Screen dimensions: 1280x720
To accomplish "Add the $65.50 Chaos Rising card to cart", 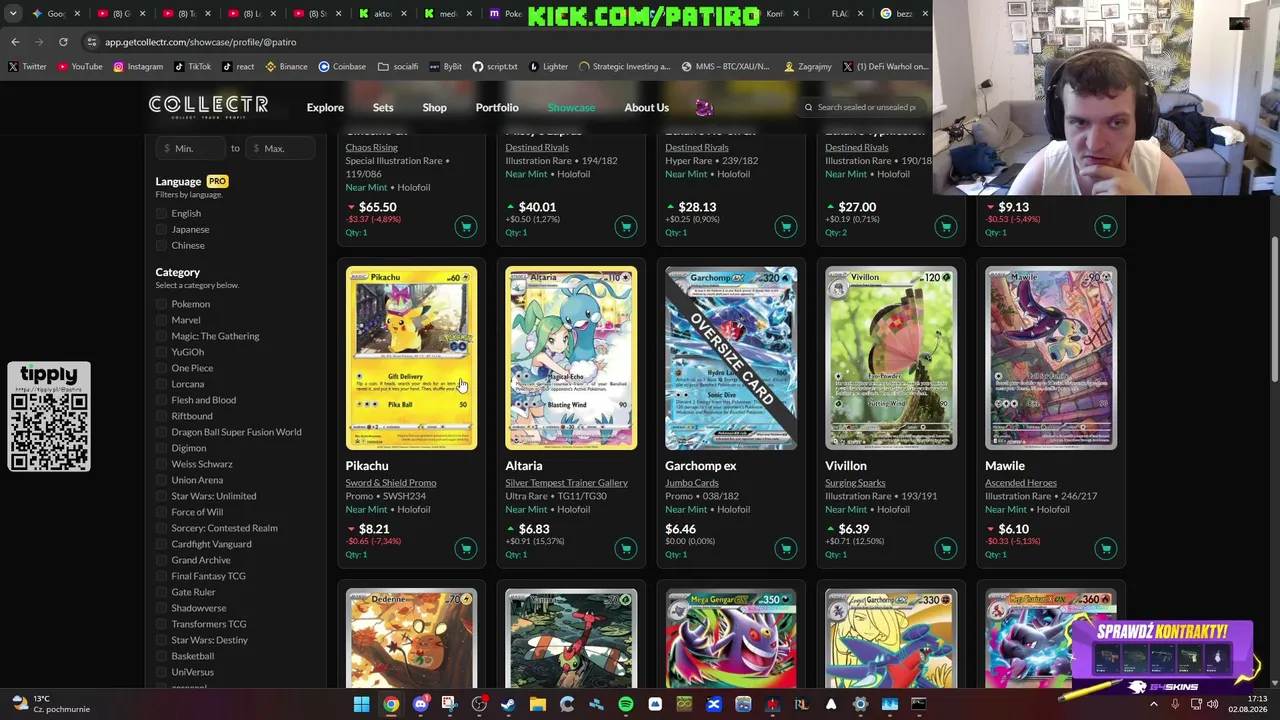I will pos(466,226).
